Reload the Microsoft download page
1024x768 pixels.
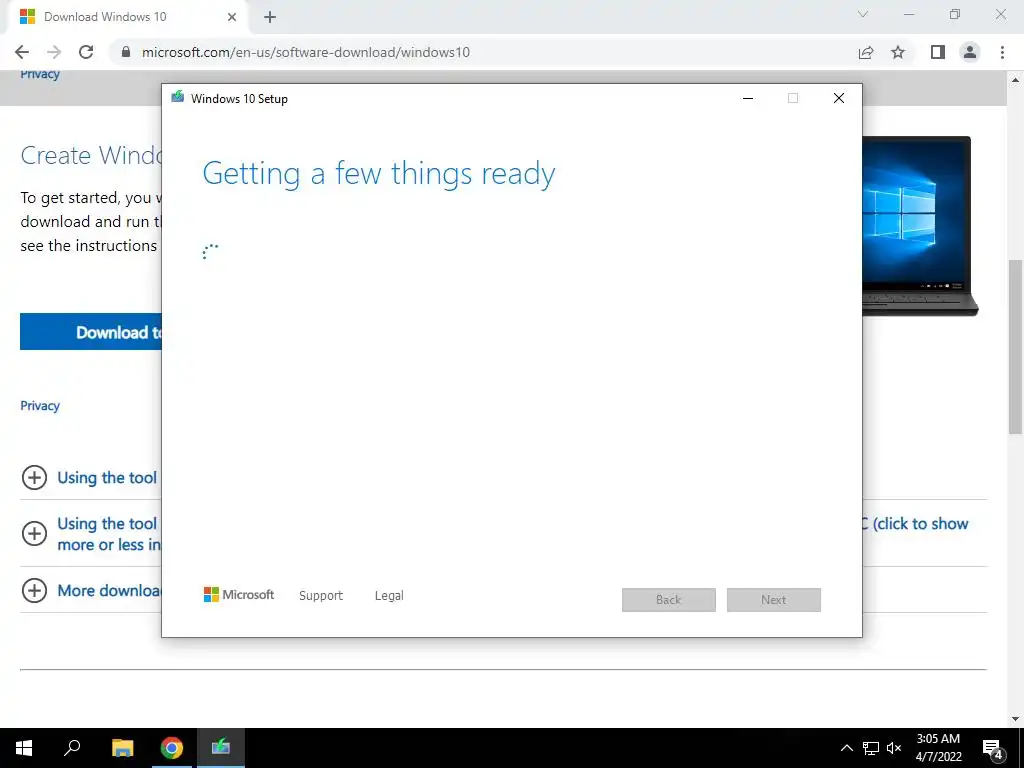[x=86, y=52]
